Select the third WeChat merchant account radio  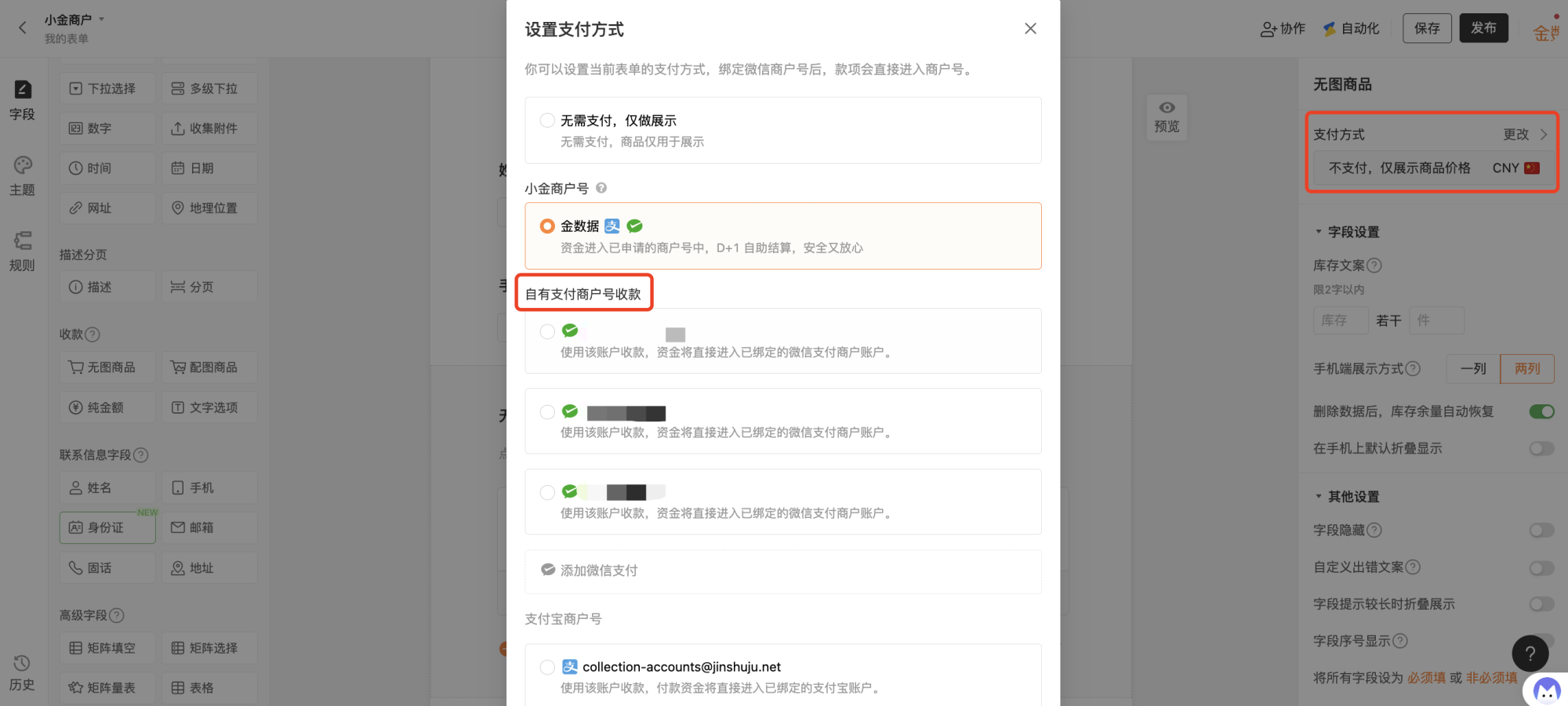click(x=547, y=492)
